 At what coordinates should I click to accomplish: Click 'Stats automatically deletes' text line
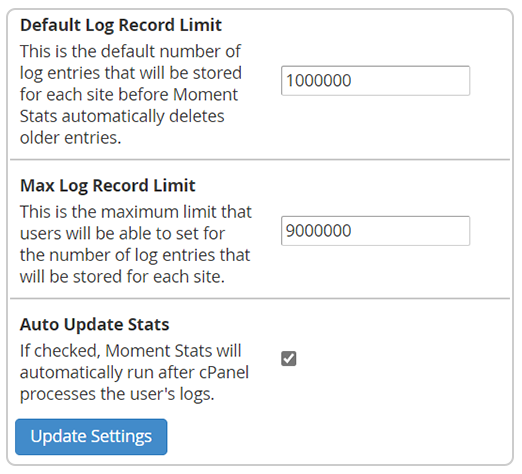coord(122,116)
